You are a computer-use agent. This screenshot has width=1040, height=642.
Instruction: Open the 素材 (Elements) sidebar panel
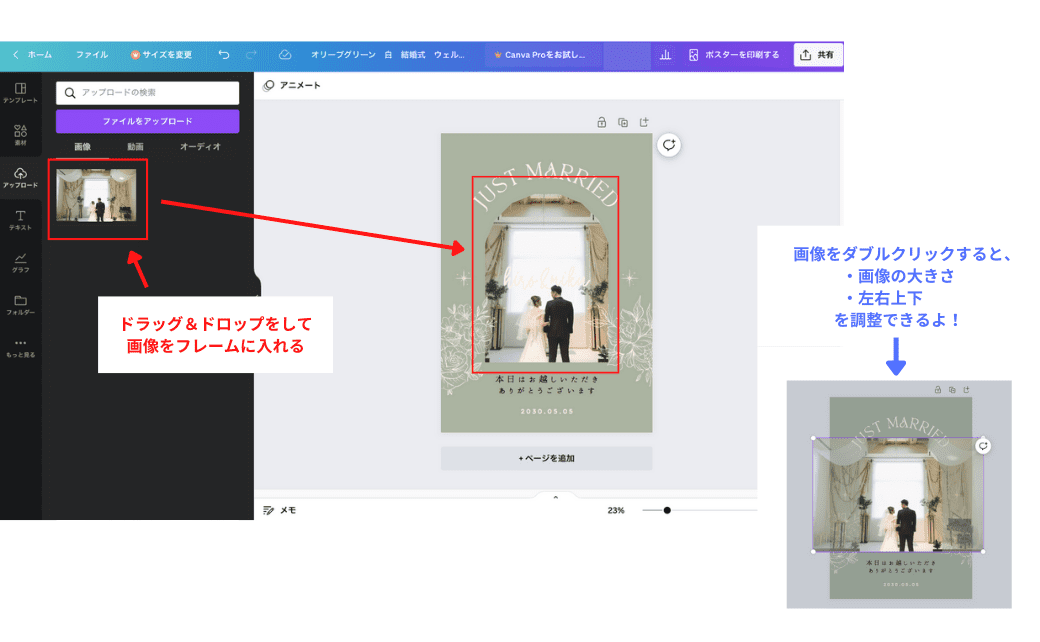(20, 135)
